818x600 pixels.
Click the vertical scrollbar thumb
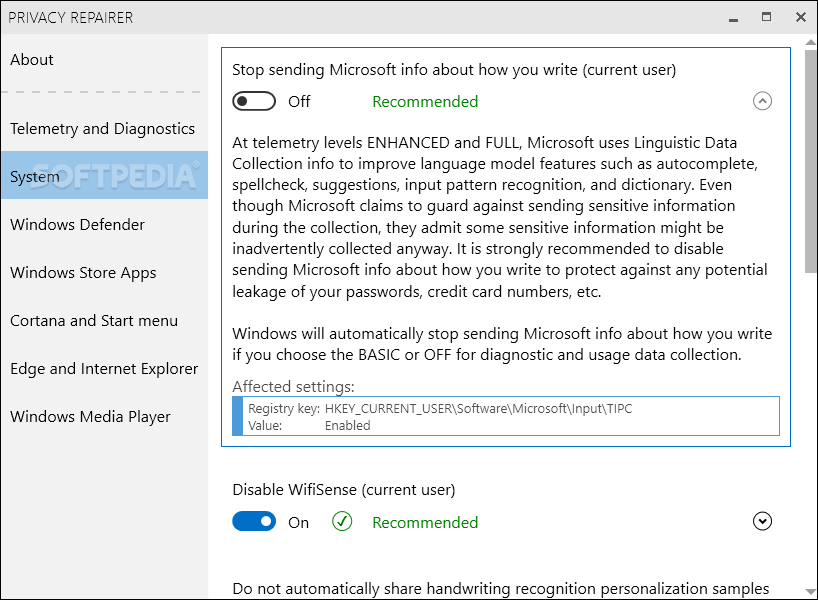click(810, 161)
